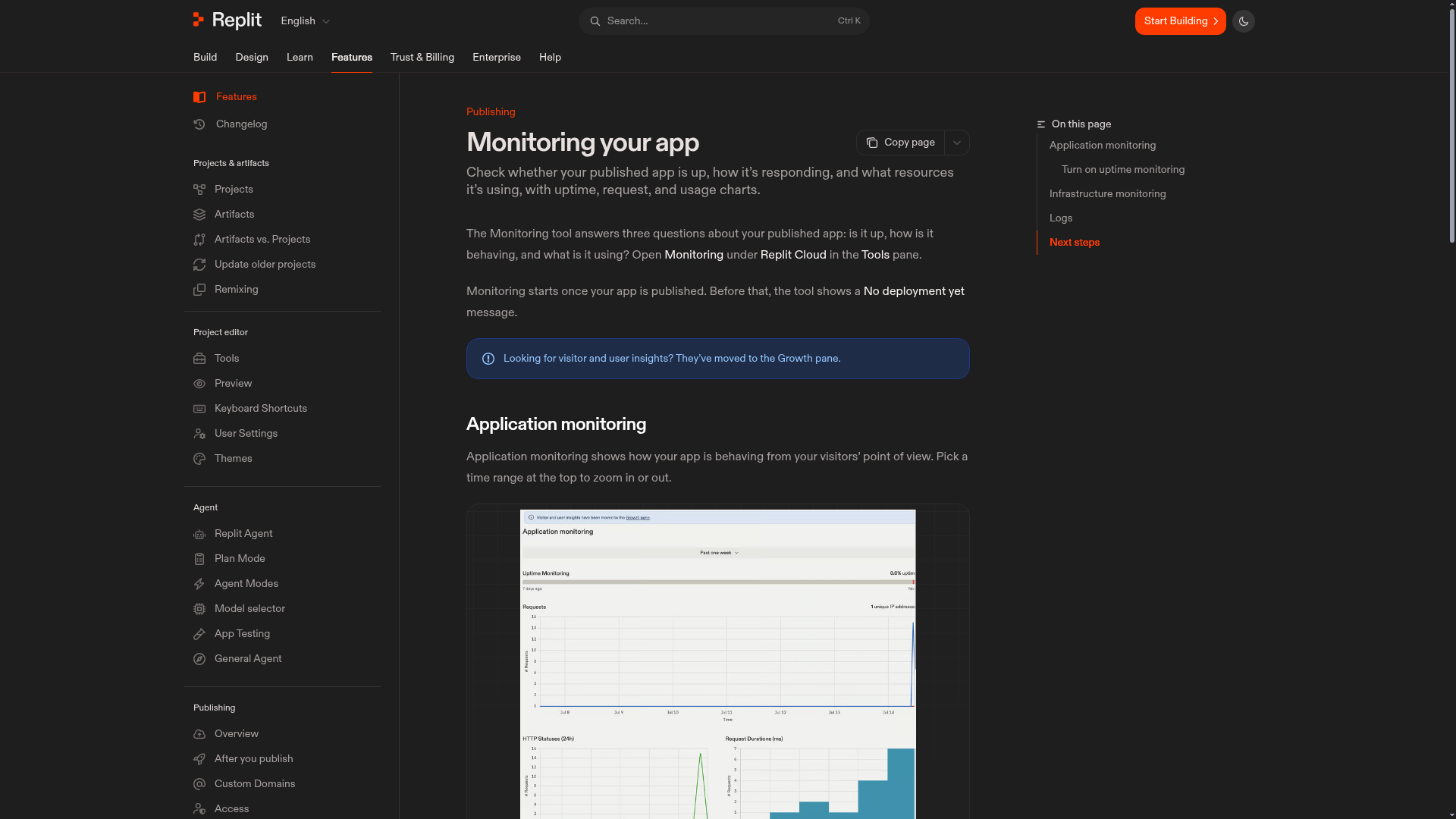
Task: Open the Build tab
Action: coord(205,58)
